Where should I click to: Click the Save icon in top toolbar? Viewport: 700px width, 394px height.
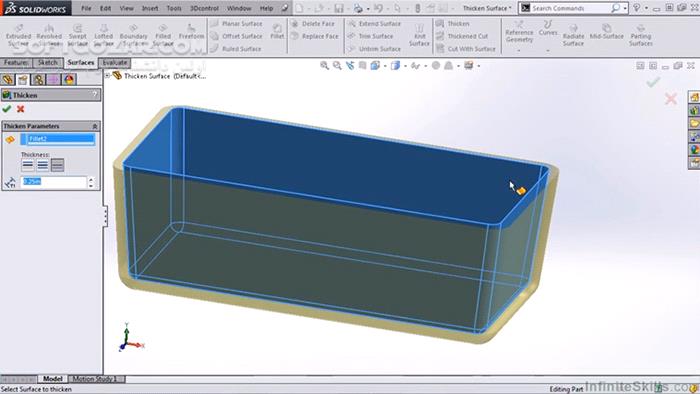pos(339,8)
